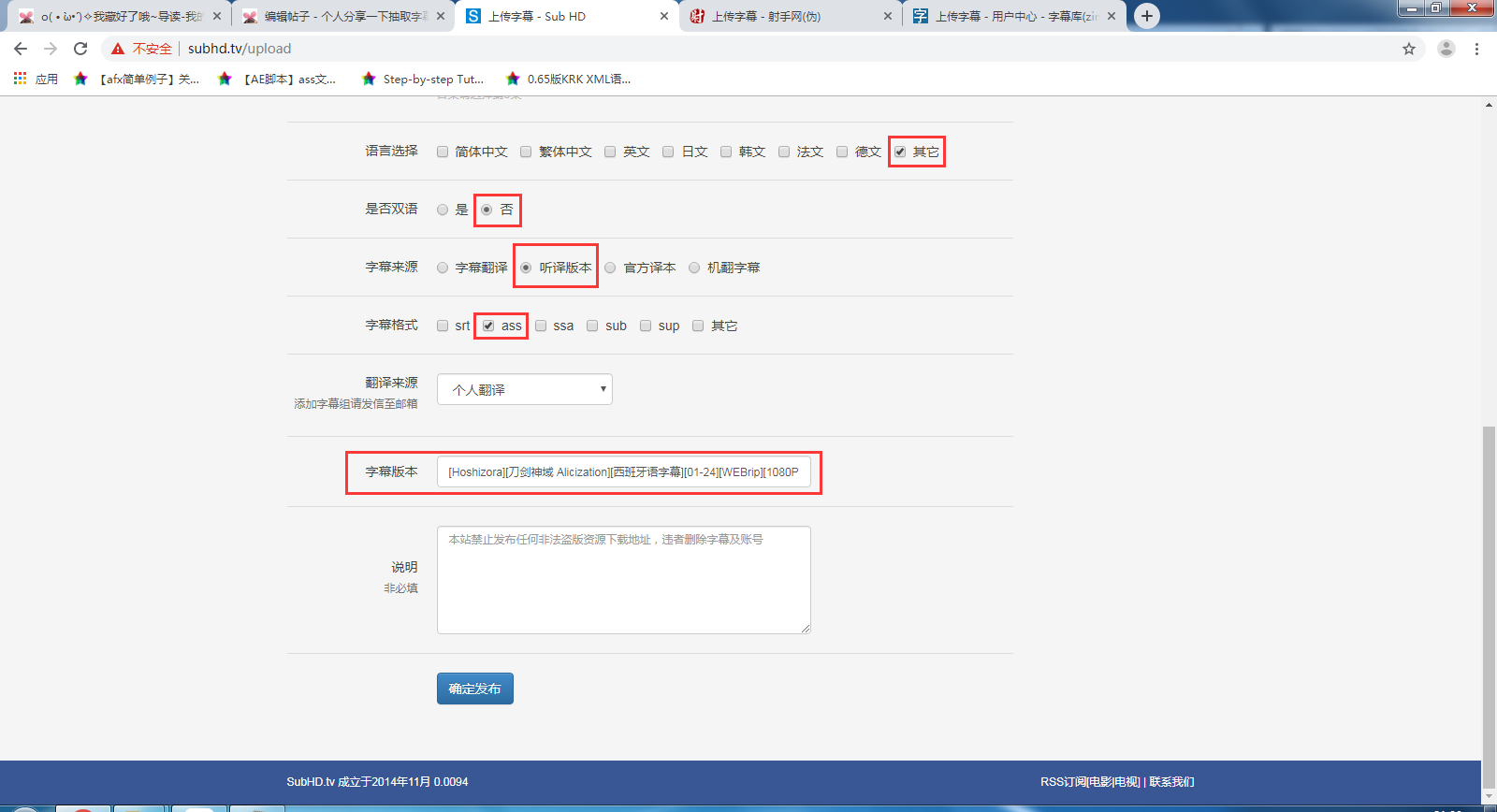Check the 日文 language checkbox
This screenshot has width=1497, height=812.
[668, 152]
